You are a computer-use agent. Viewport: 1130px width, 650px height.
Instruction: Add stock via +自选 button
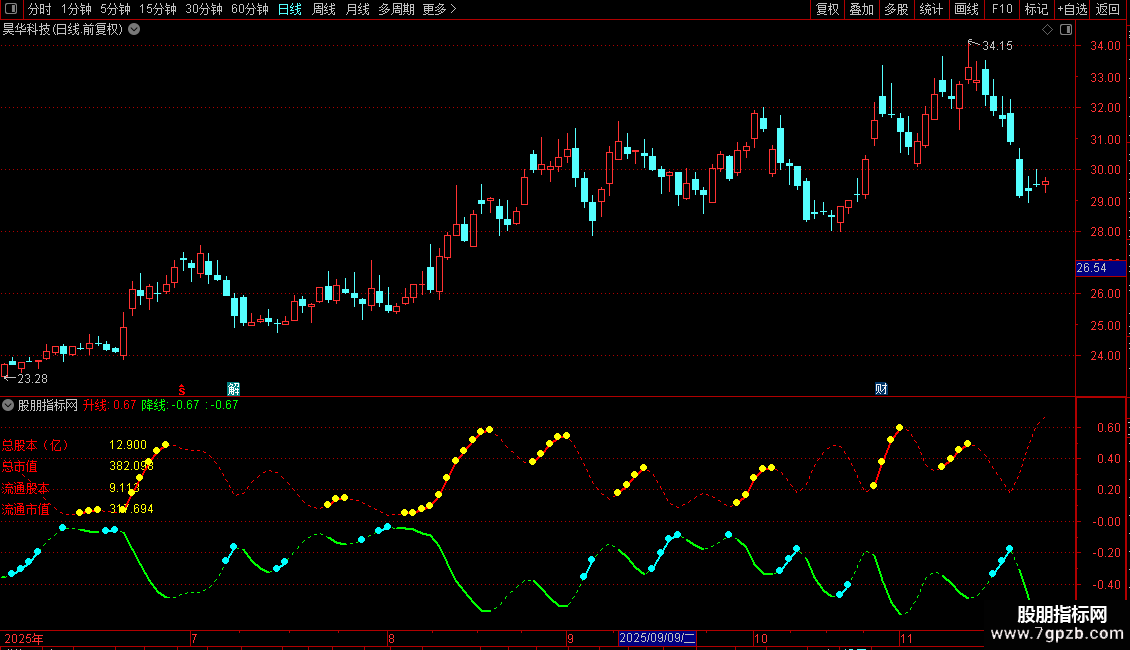1072,9
